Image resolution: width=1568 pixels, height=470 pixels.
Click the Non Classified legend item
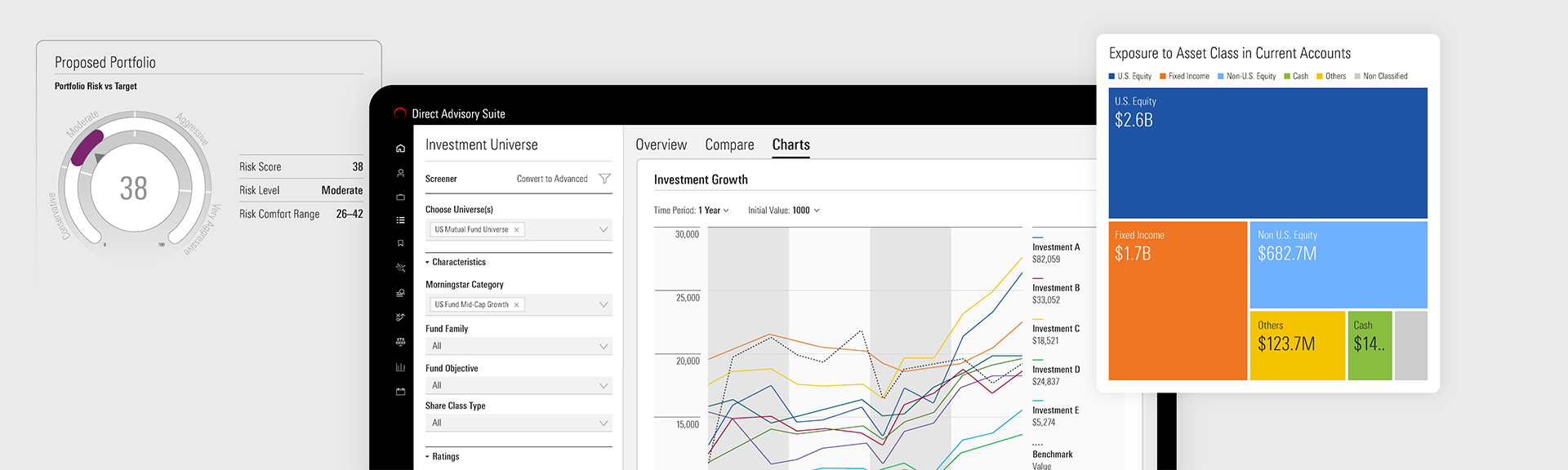coord(1381,77)
